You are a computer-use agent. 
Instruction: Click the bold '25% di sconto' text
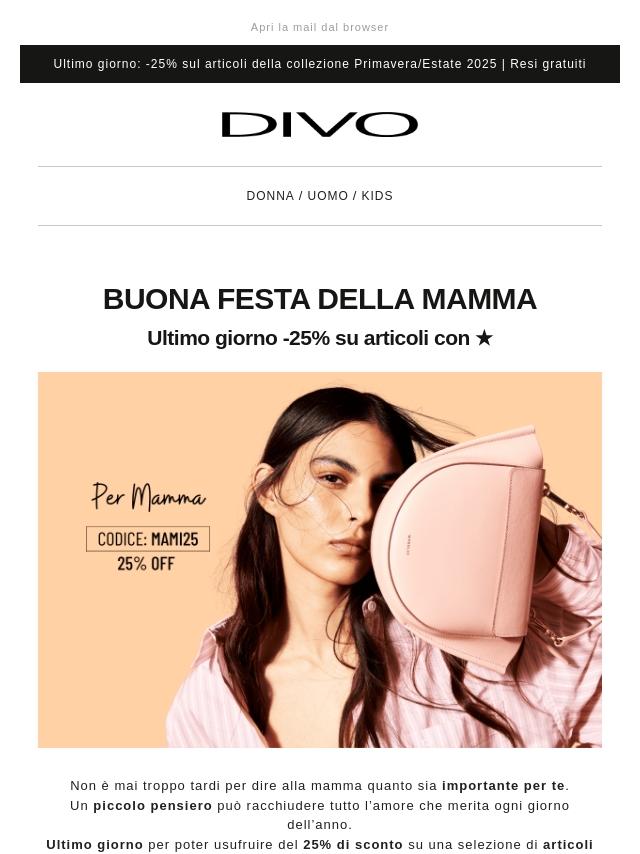click(x=353, y=844)
